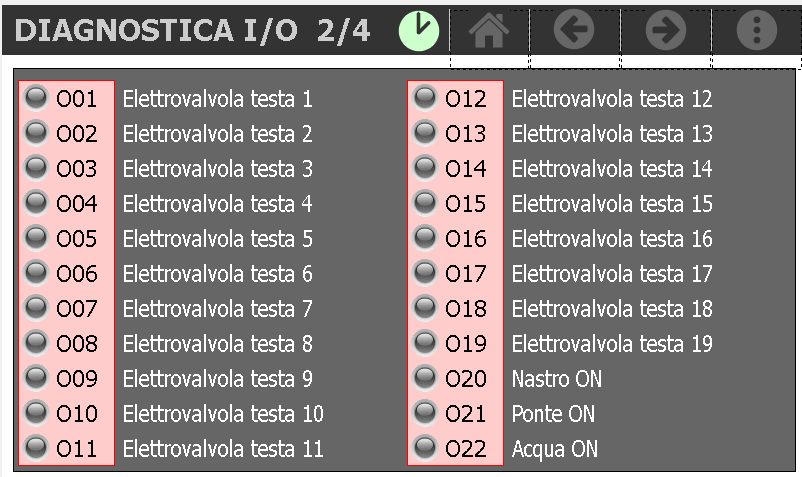The height and width of the screenshot is (477, 802).
Task: Toggle output O11 indicator
Action: 37,448
